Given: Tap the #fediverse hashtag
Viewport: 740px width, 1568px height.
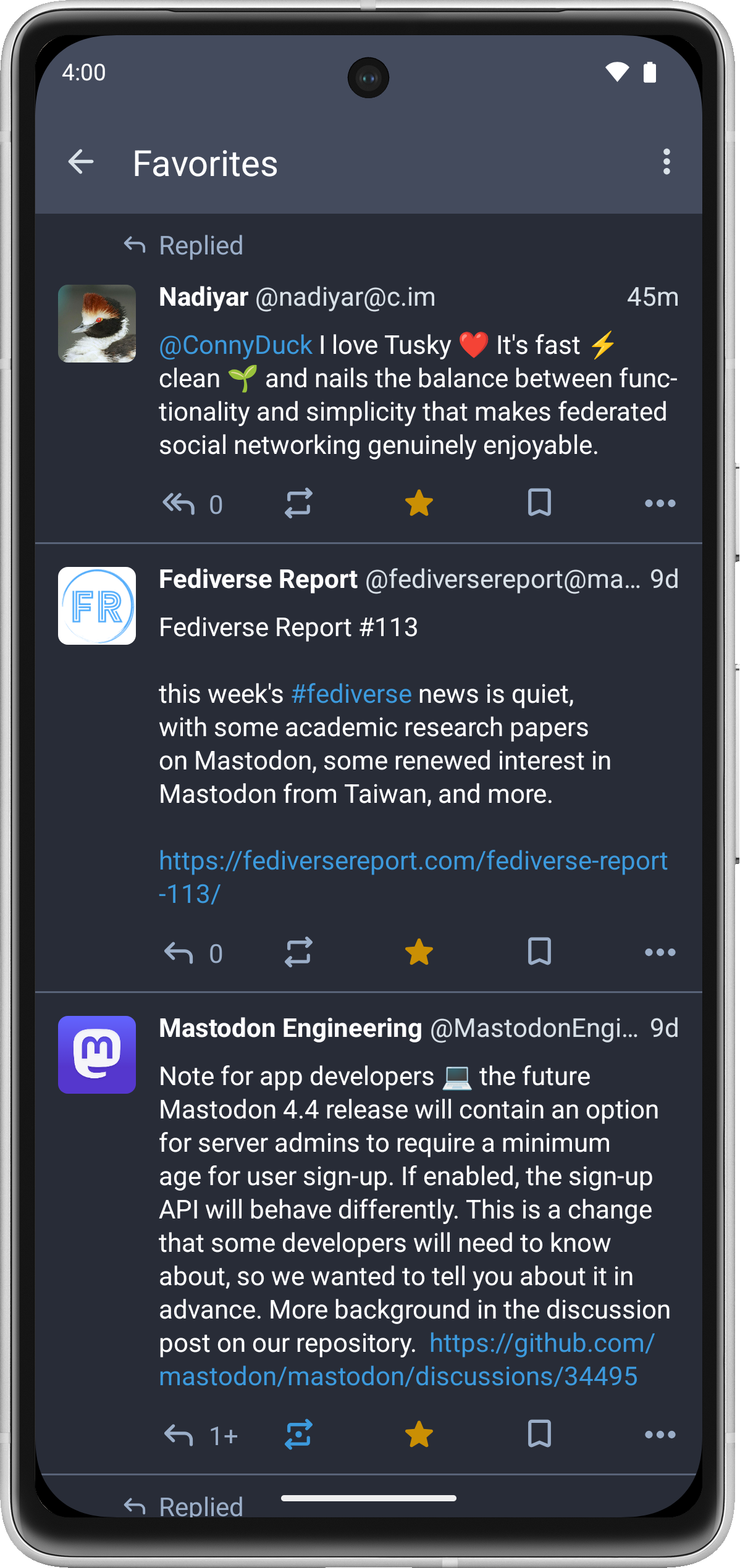Looking at the screenshot, I should coord(351,695).
